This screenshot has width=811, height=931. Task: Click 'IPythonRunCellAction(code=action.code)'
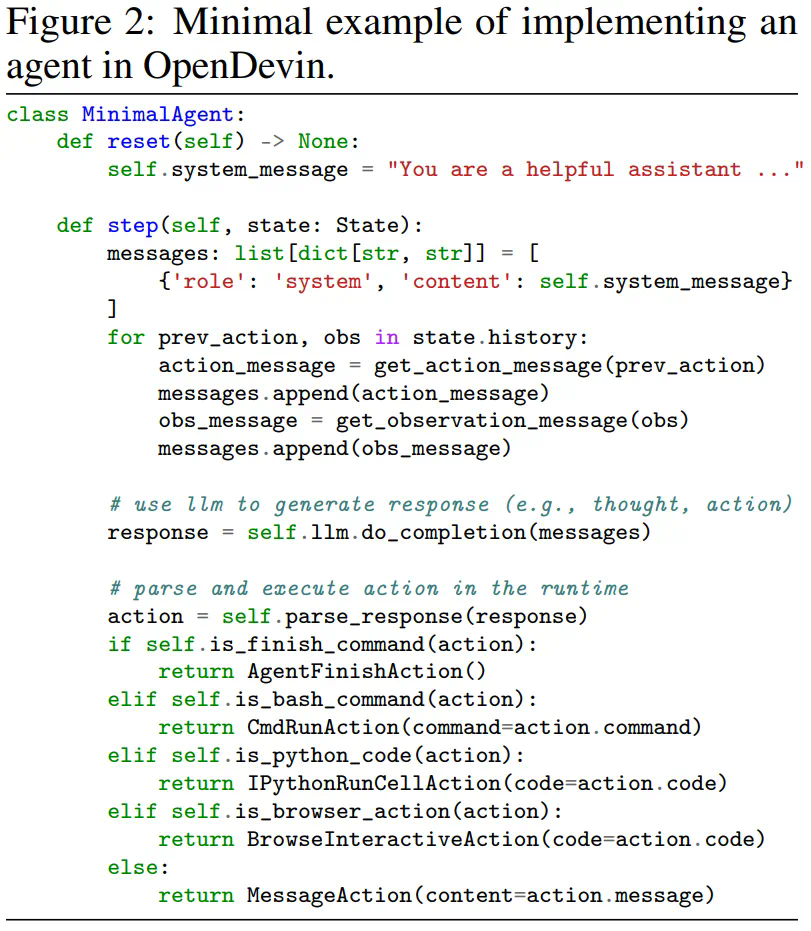coord(487,784)
